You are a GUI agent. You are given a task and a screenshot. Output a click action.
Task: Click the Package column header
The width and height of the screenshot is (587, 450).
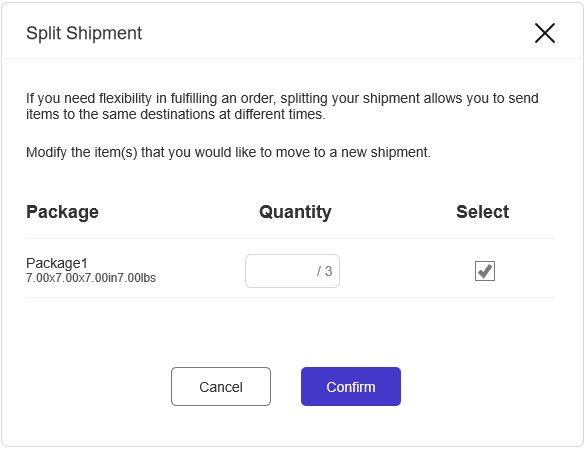tap(63, 212)
